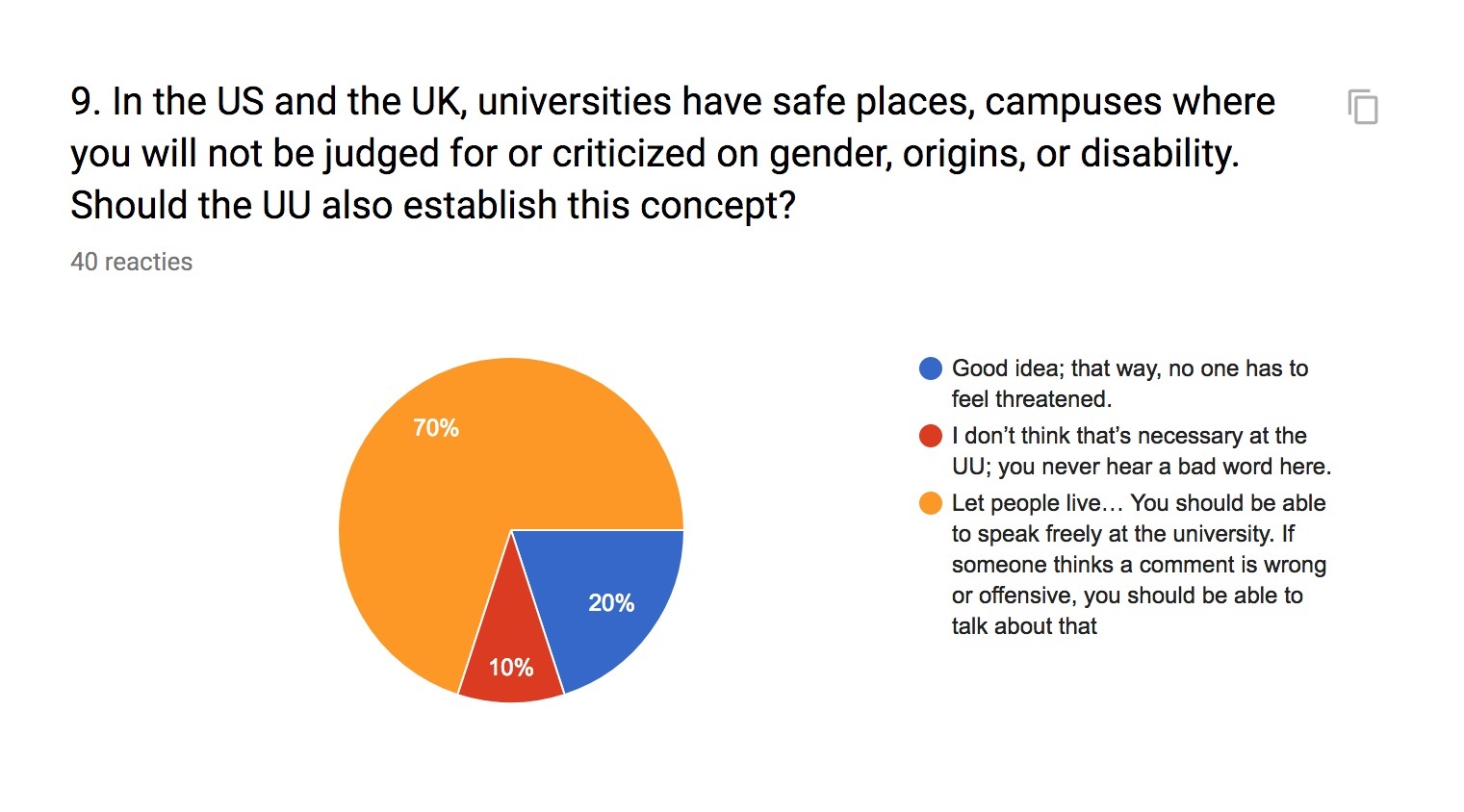Click the "40 reacties" response count
This screenshot has height=812, width=1464.
coord(132,262)
